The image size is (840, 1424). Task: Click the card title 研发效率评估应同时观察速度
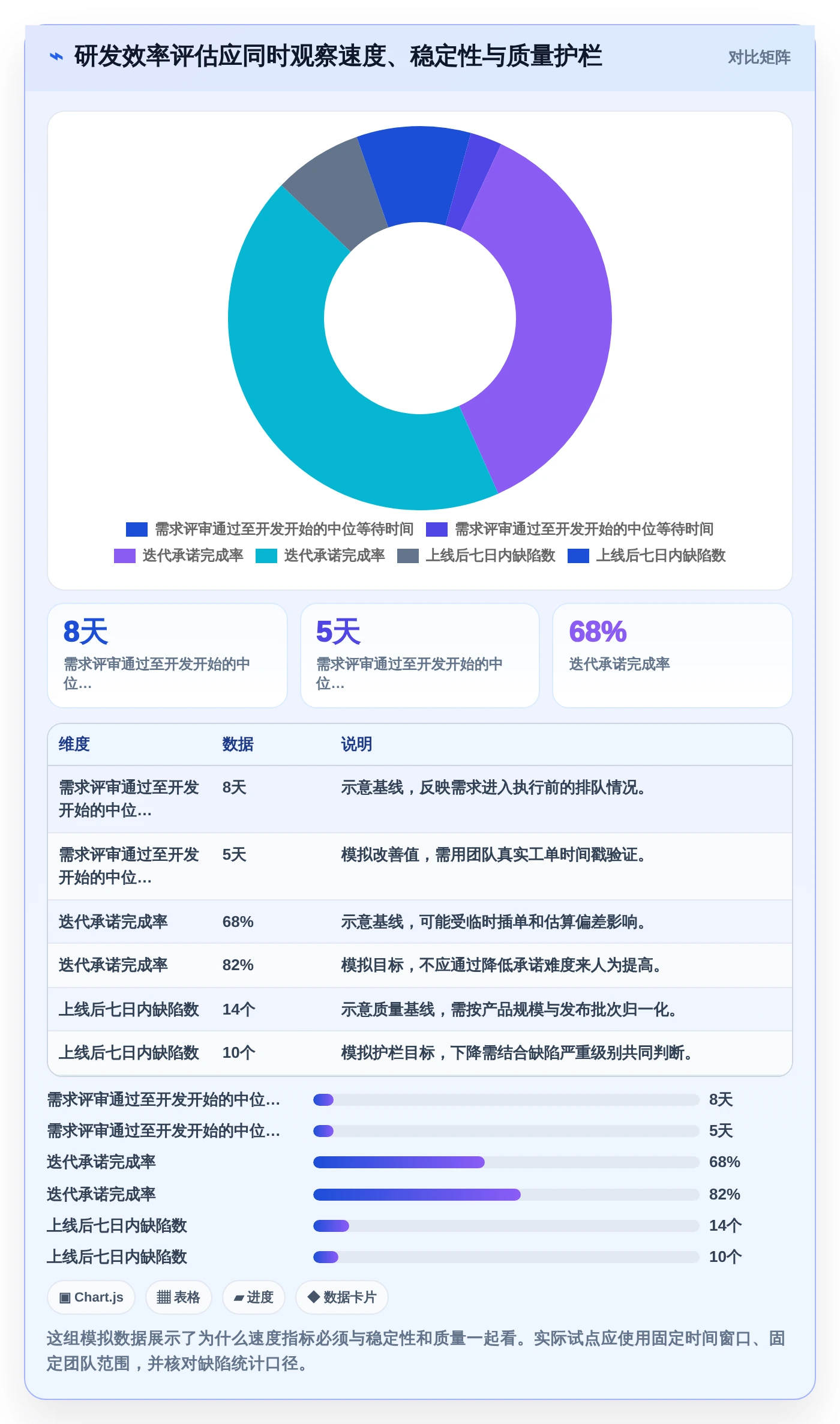coord(338,56)
